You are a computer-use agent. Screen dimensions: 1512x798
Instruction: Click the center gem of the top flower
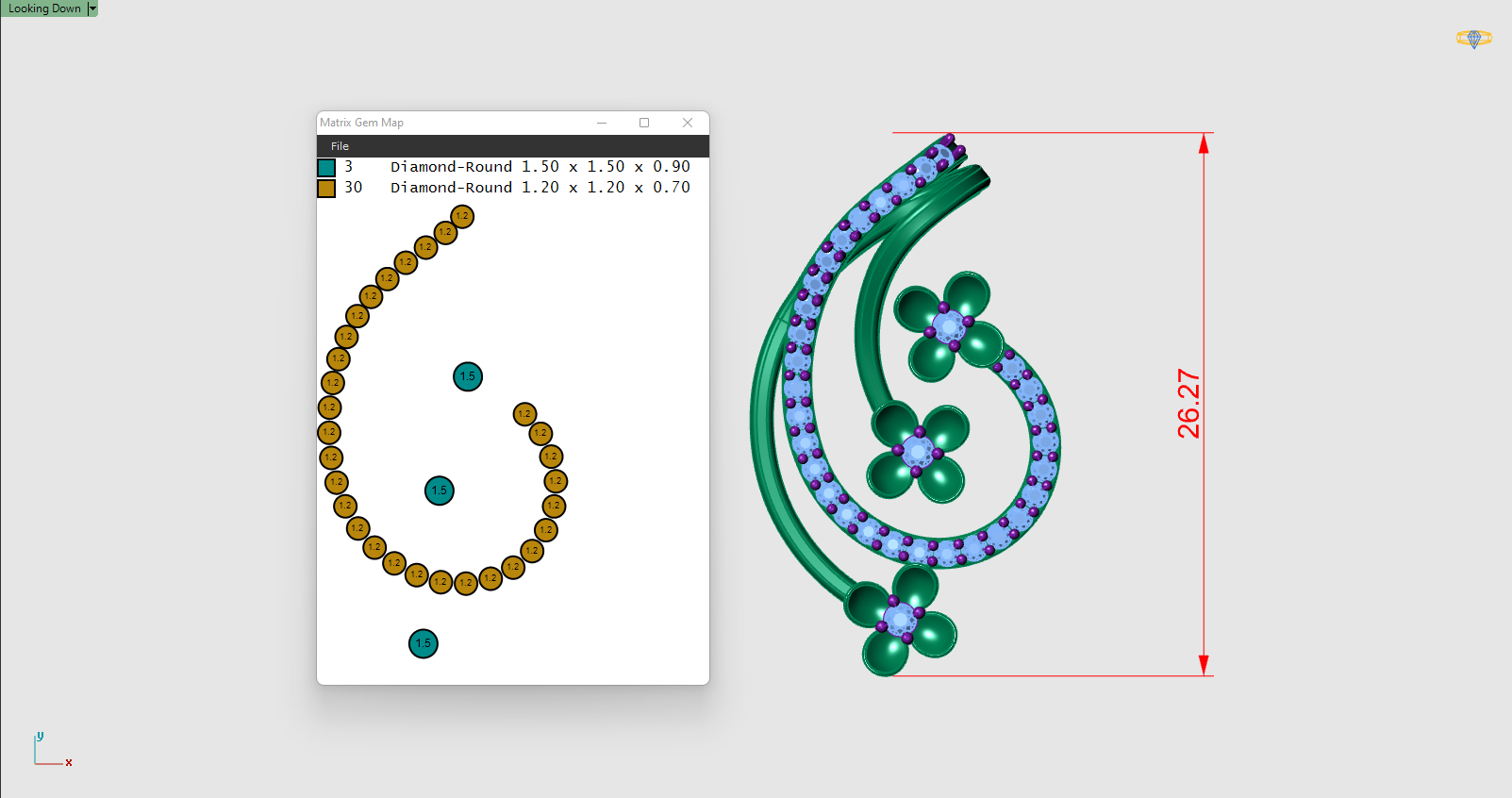[948, 326]
